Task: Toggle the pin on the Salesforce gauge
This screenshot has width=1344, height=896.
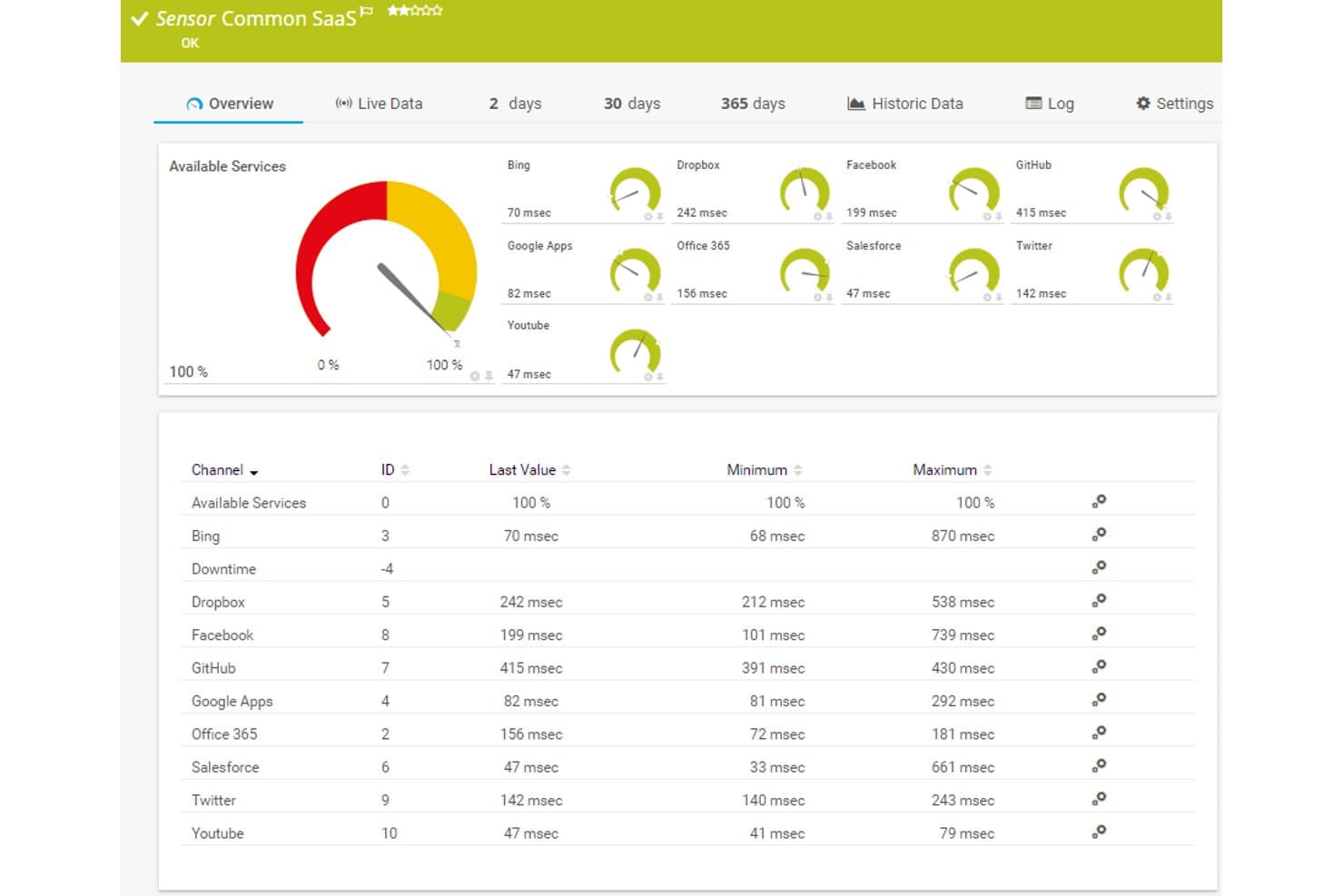Action: [999, 298]
